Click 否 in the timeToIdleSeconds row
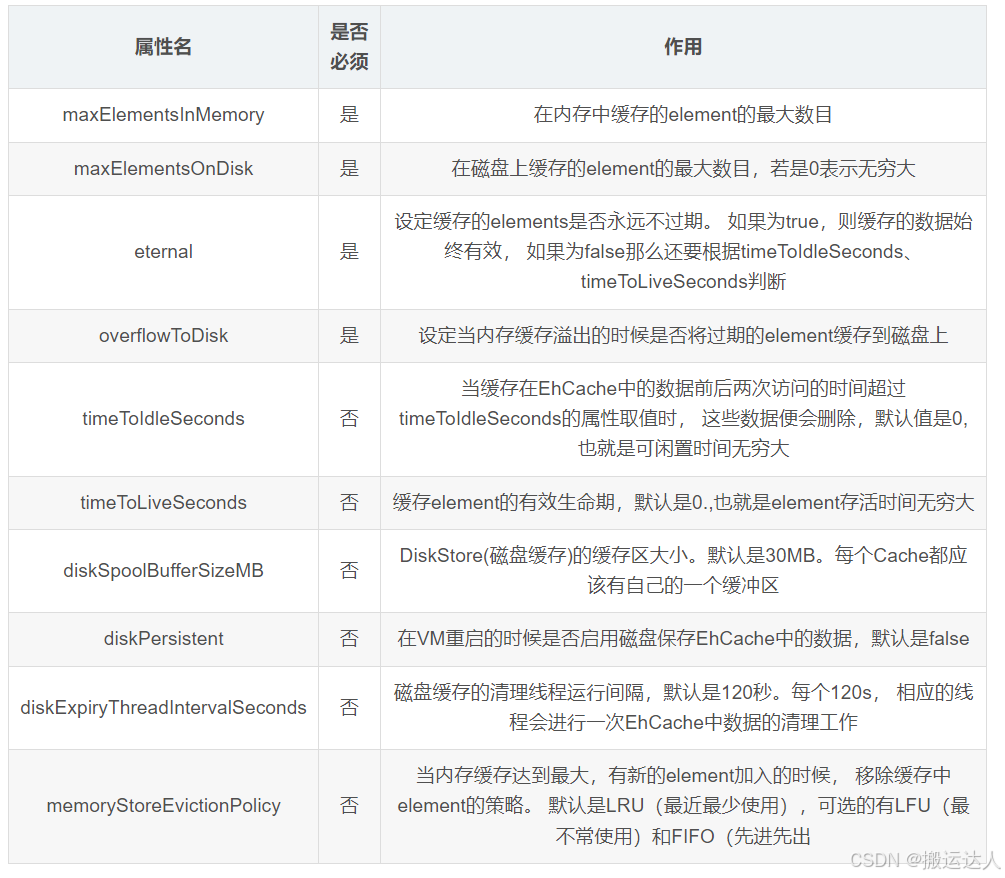The height and width of the screenshot is (878, 1005). [x=349, y=419]
